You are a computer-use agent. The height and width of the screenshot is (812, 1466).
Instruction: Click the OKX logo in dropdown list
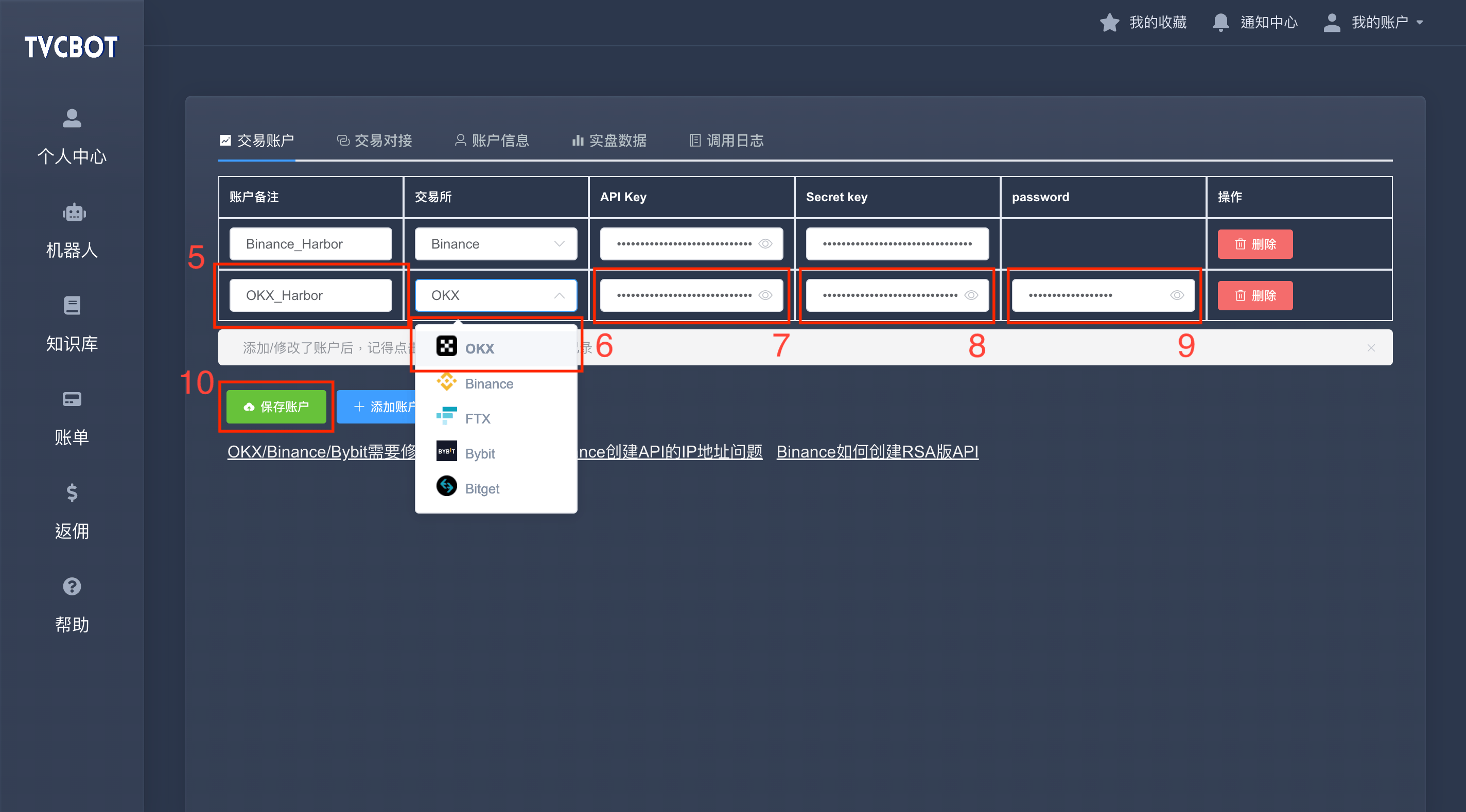coord(447,346)
